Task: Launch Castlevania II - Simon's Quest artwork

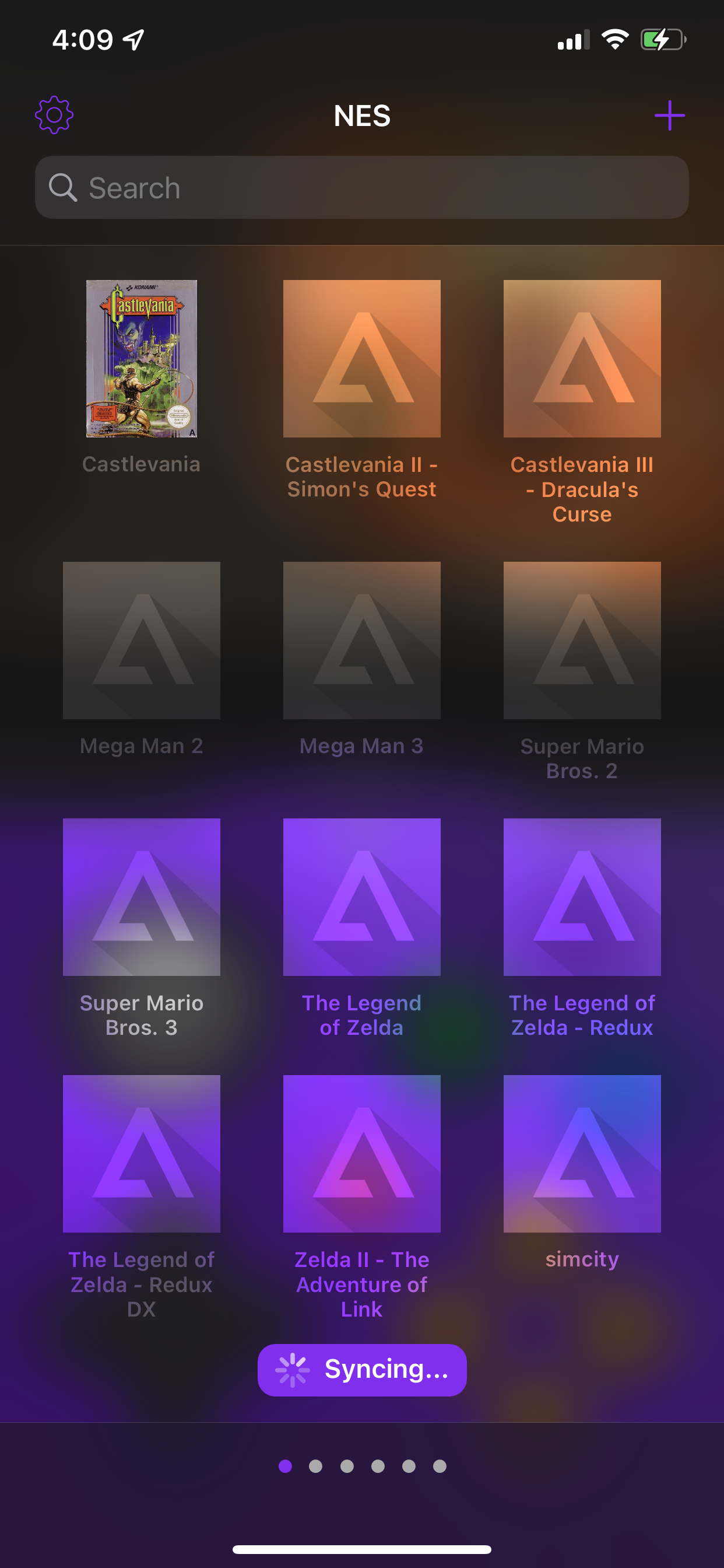Action: (361, 359)
